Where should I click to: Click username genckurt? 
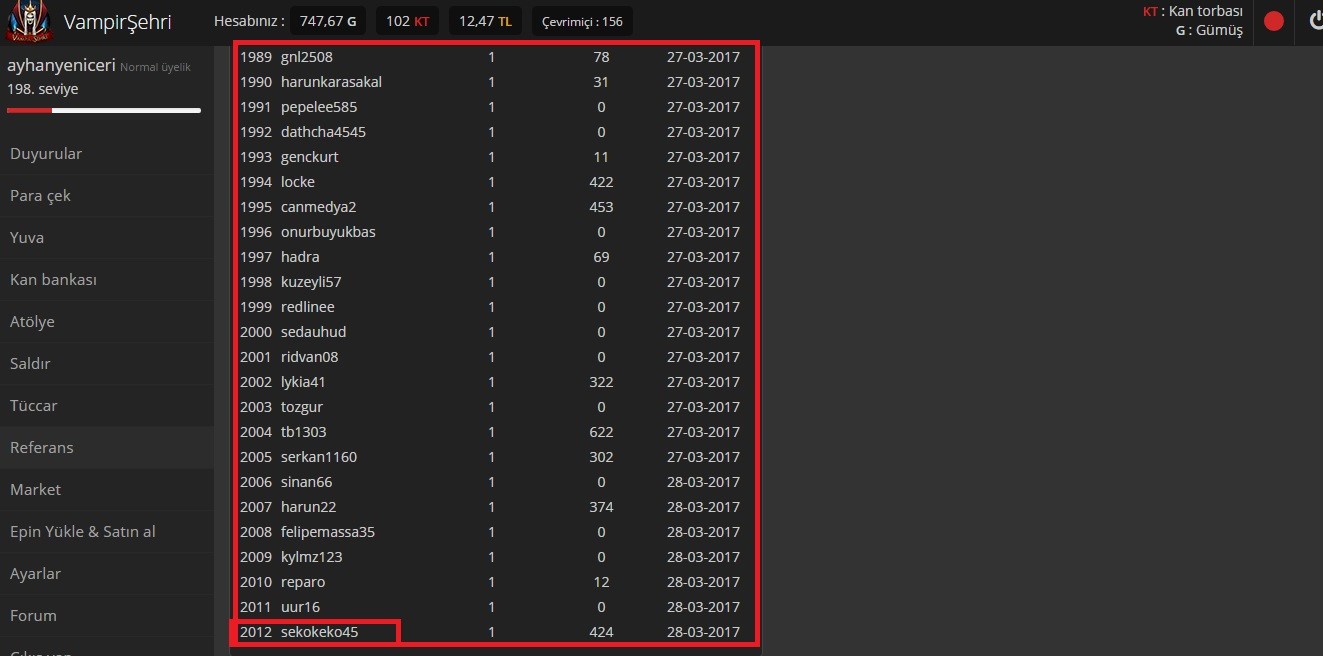(310, 157)
